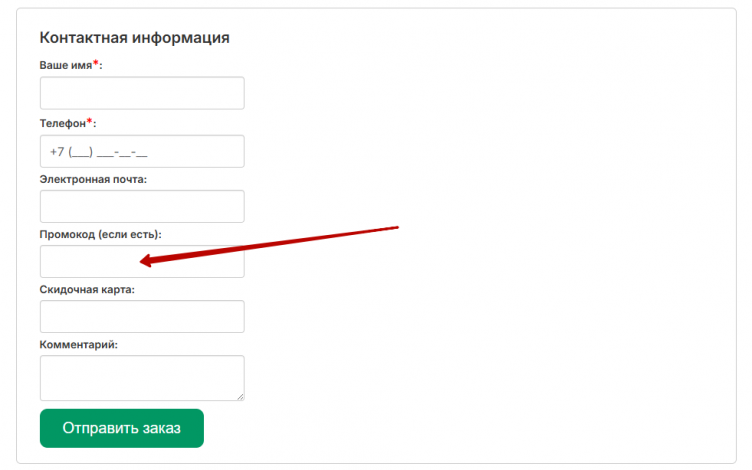Viewport: 752px width, 470px height.
Task: Click the Контактная информация heading
Action: (x=135, y=38)
